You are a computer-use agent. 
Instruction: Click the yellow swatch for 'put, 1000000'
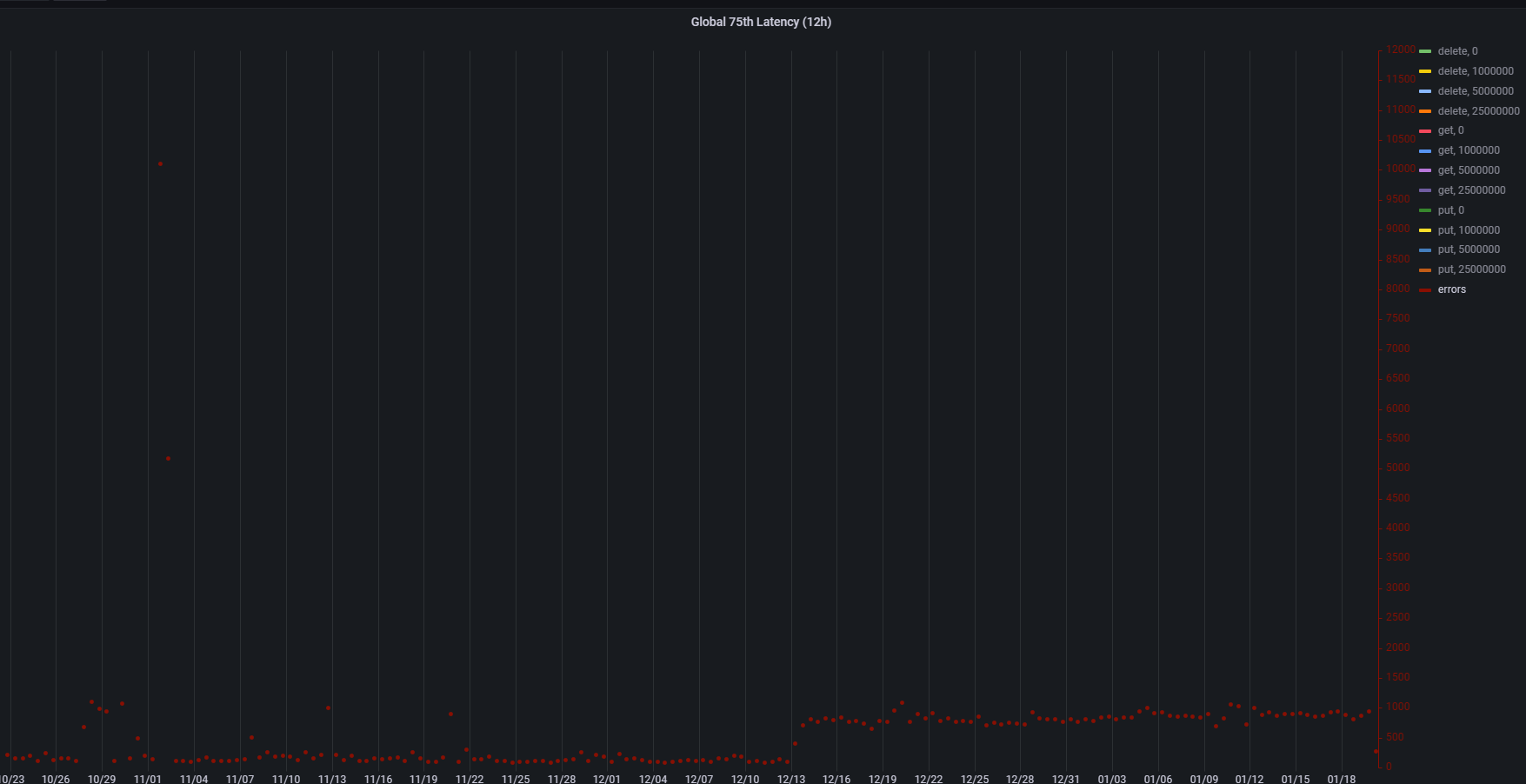coord(1425,230)
